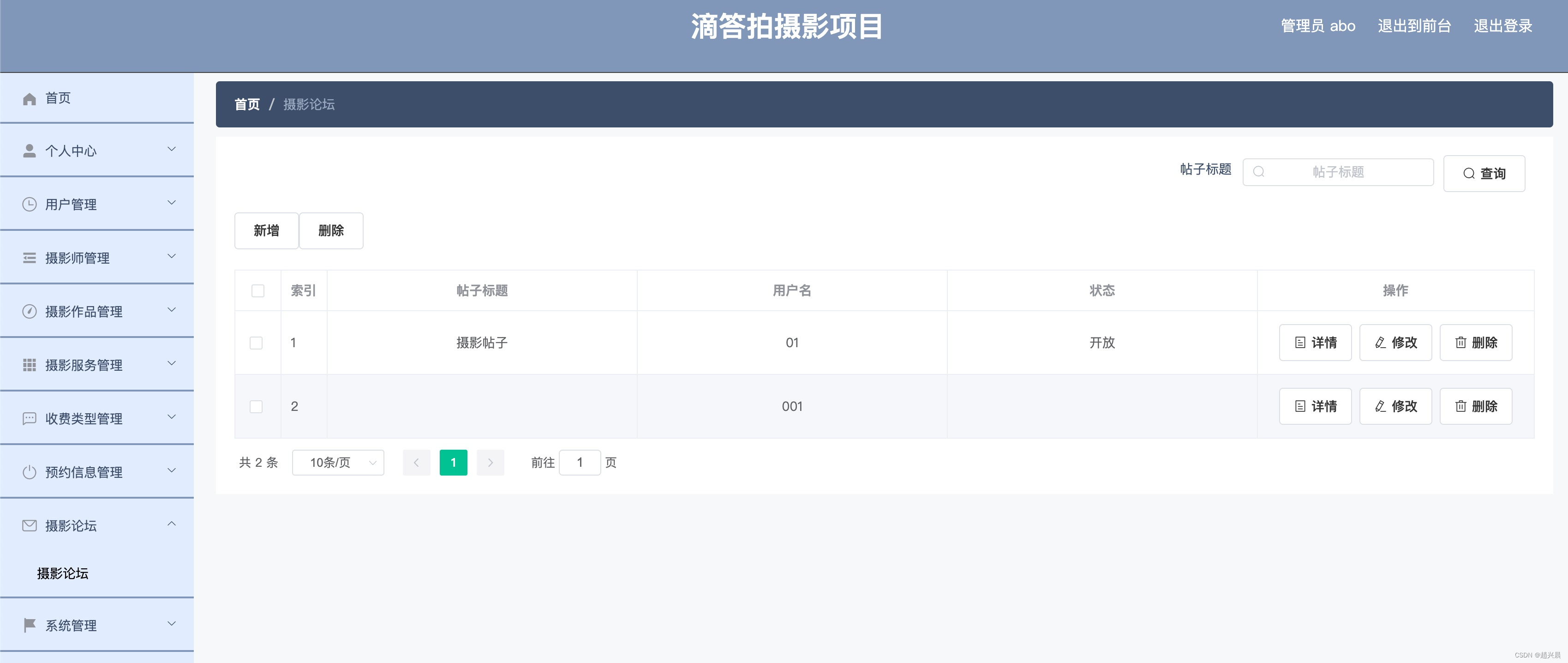The width and height of the screenshot is (1568, 663).
Task: Click the trash icon in row 1's 删除 button
Action: 1461,343
